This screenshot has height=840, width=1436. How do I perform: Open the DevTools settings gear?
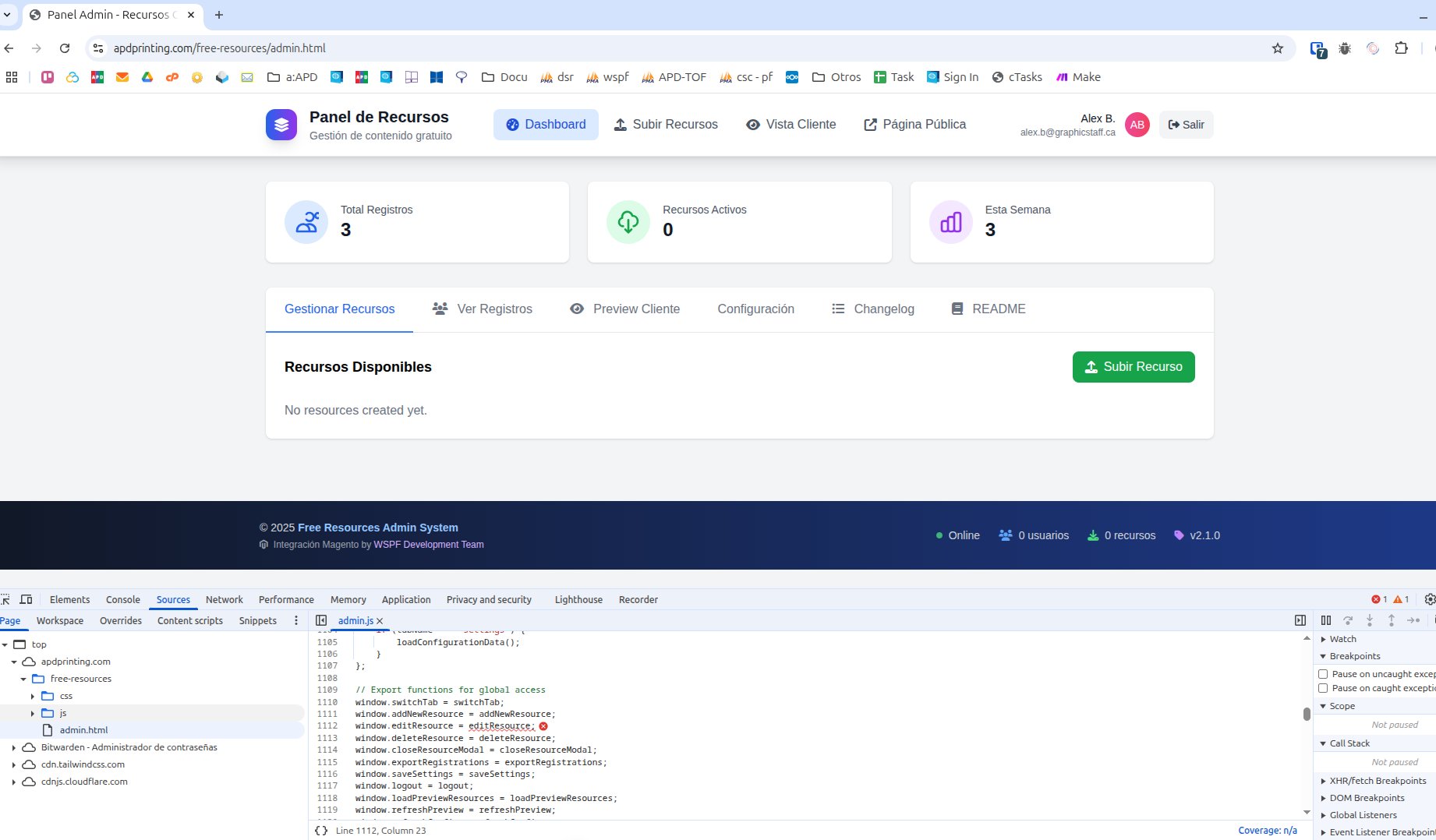(1429, 599)
